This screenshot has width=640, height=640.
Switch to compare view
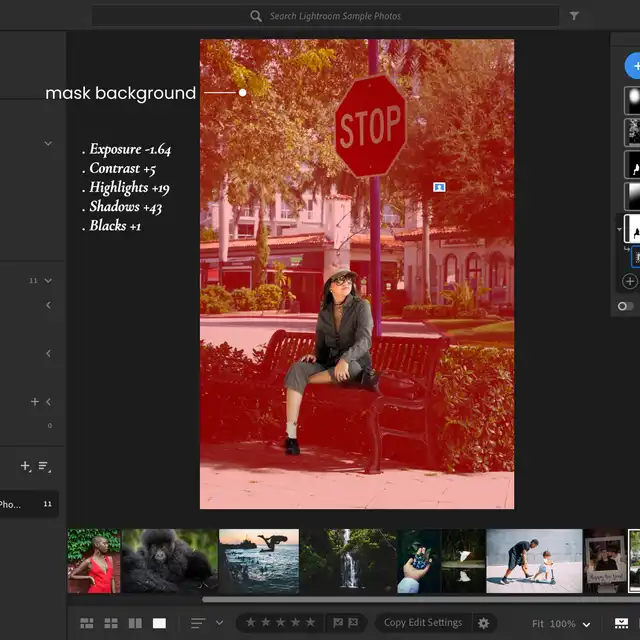pyautogui.click(x=135, y=623)
